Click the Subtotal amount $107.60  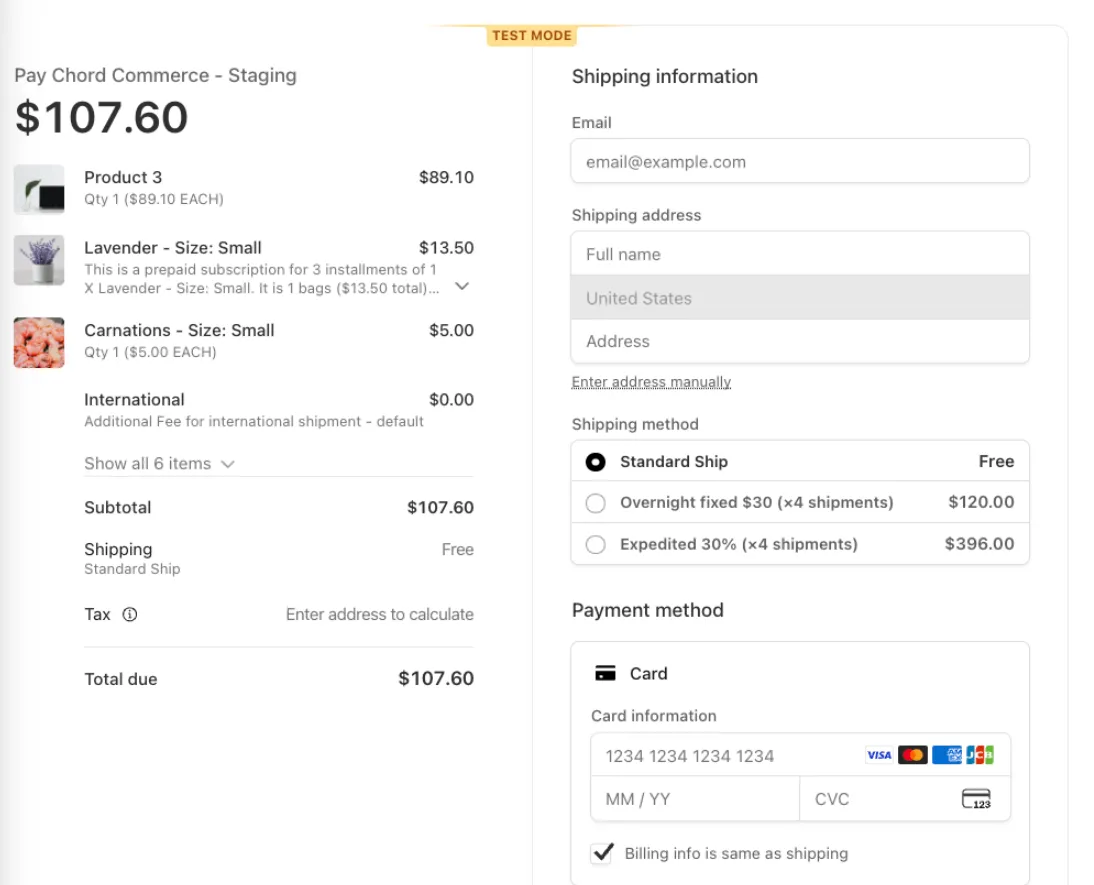440,507
